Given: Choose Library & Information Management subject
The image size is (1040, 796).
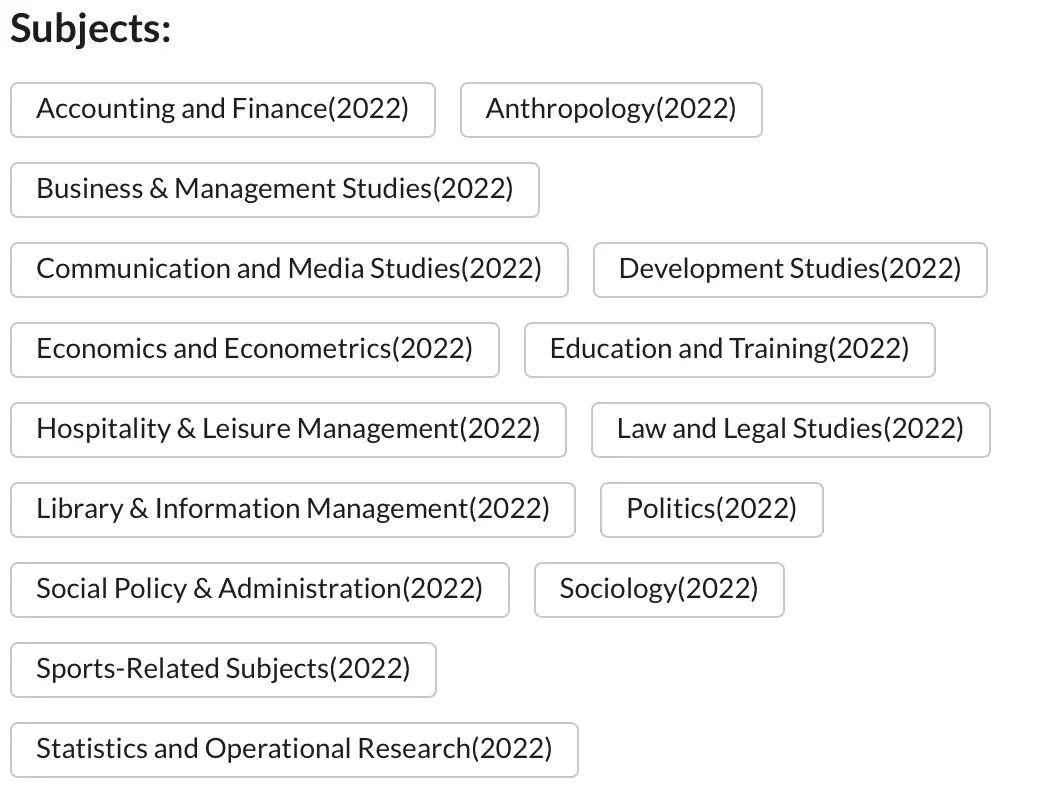Looking at the screenshot, I should [x=292, y=509].
